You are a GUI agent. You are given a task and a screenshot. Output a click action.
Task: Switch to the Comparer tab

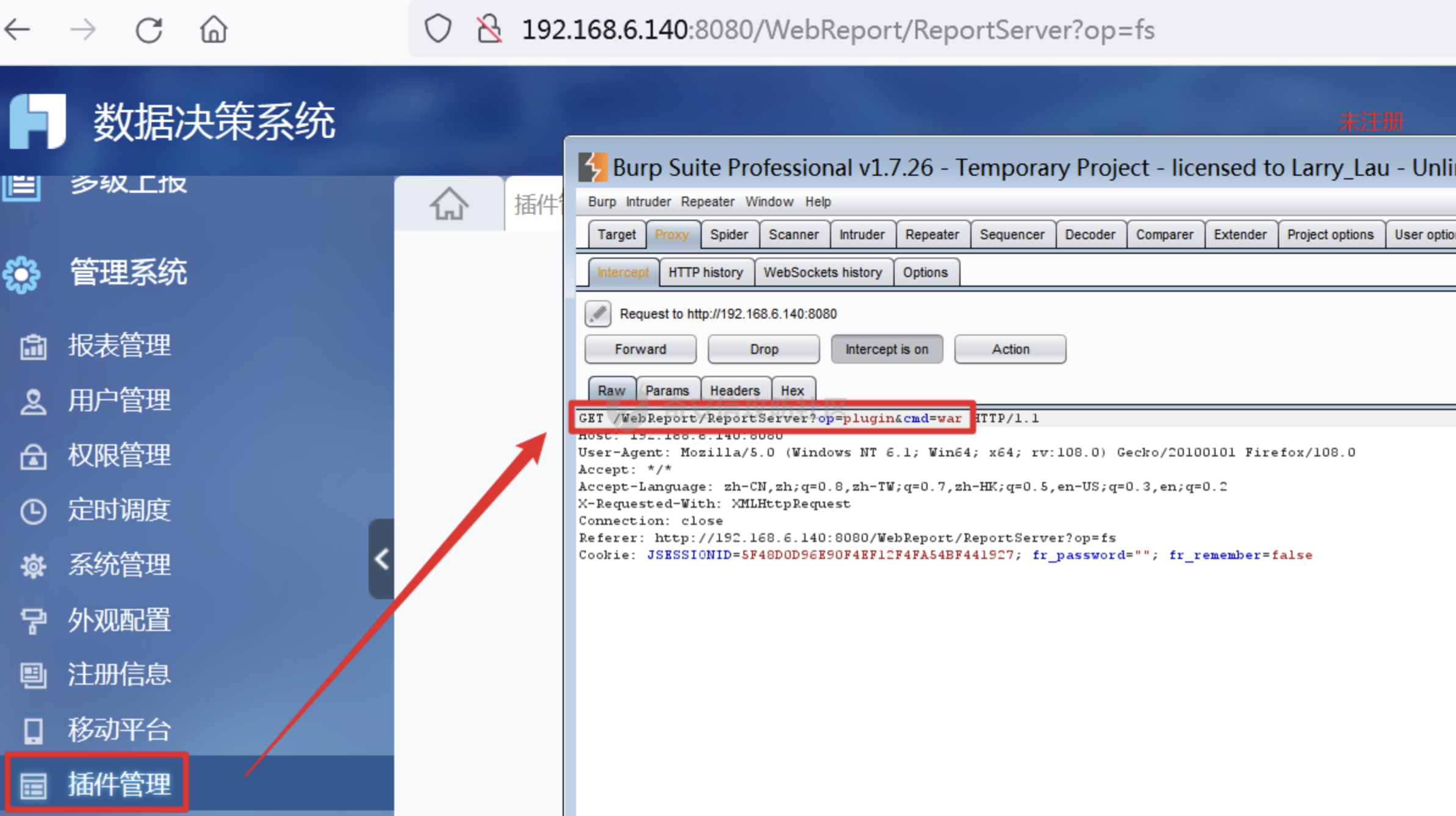[x=1165, y=235]
